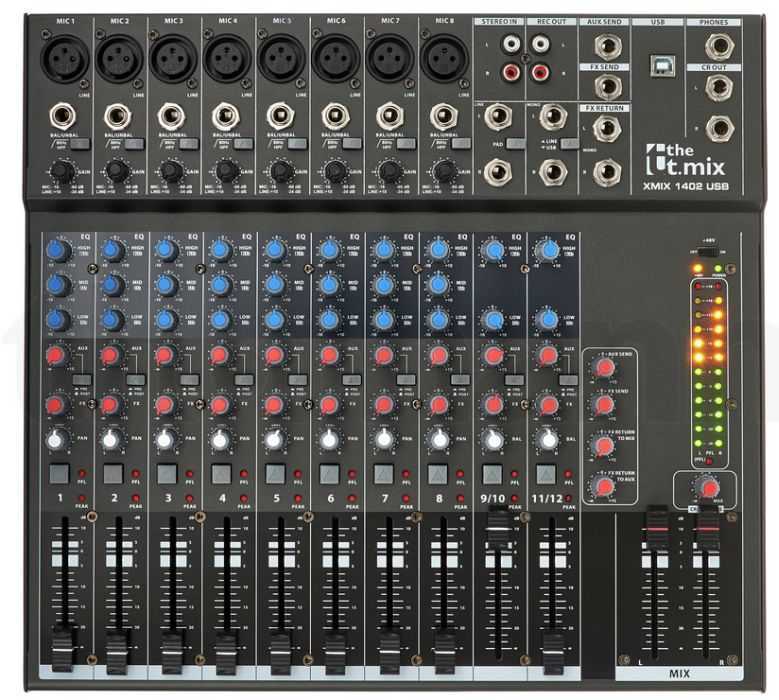
Task: Click the STEREO IN right red RCA socket
Action: 511,73
